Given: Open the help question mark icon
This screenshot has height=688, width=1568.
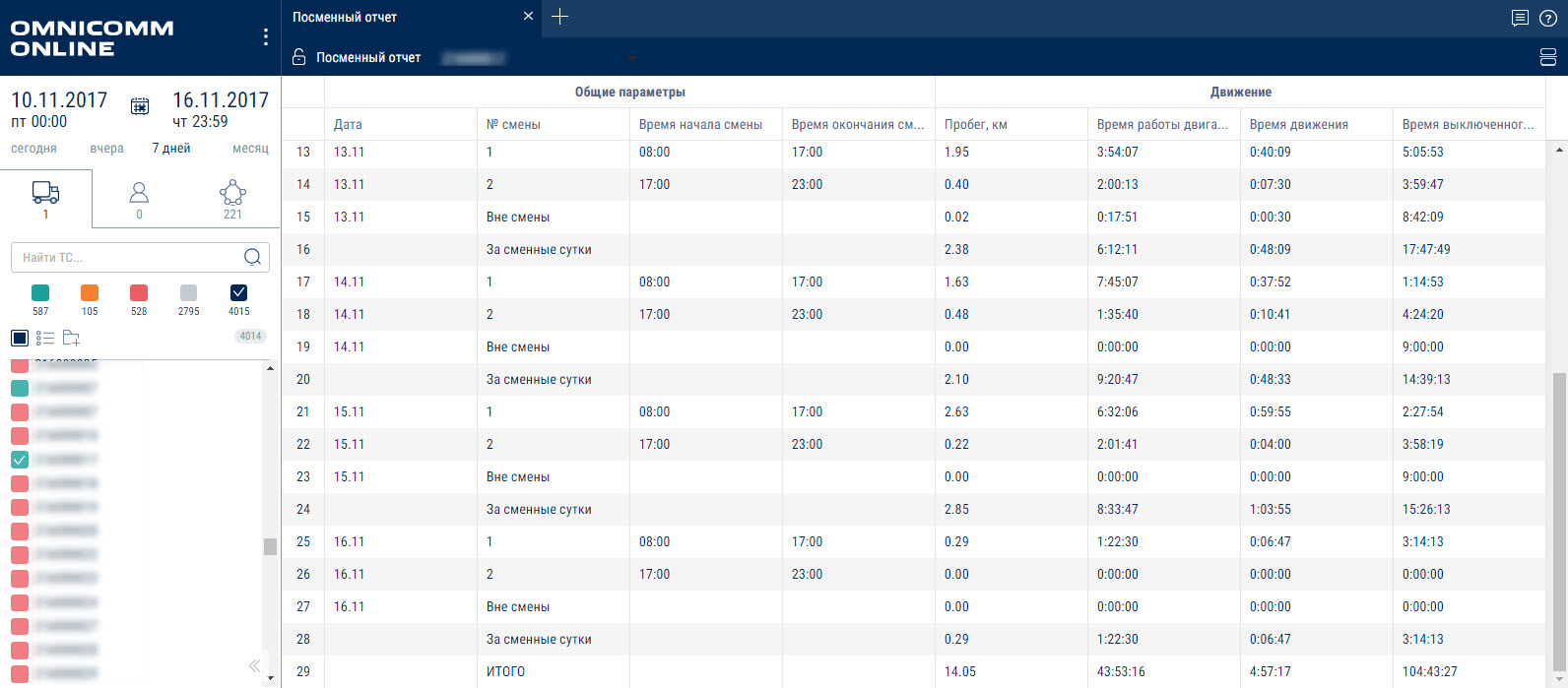Looking at the screenshot, I should (1547, 18).
